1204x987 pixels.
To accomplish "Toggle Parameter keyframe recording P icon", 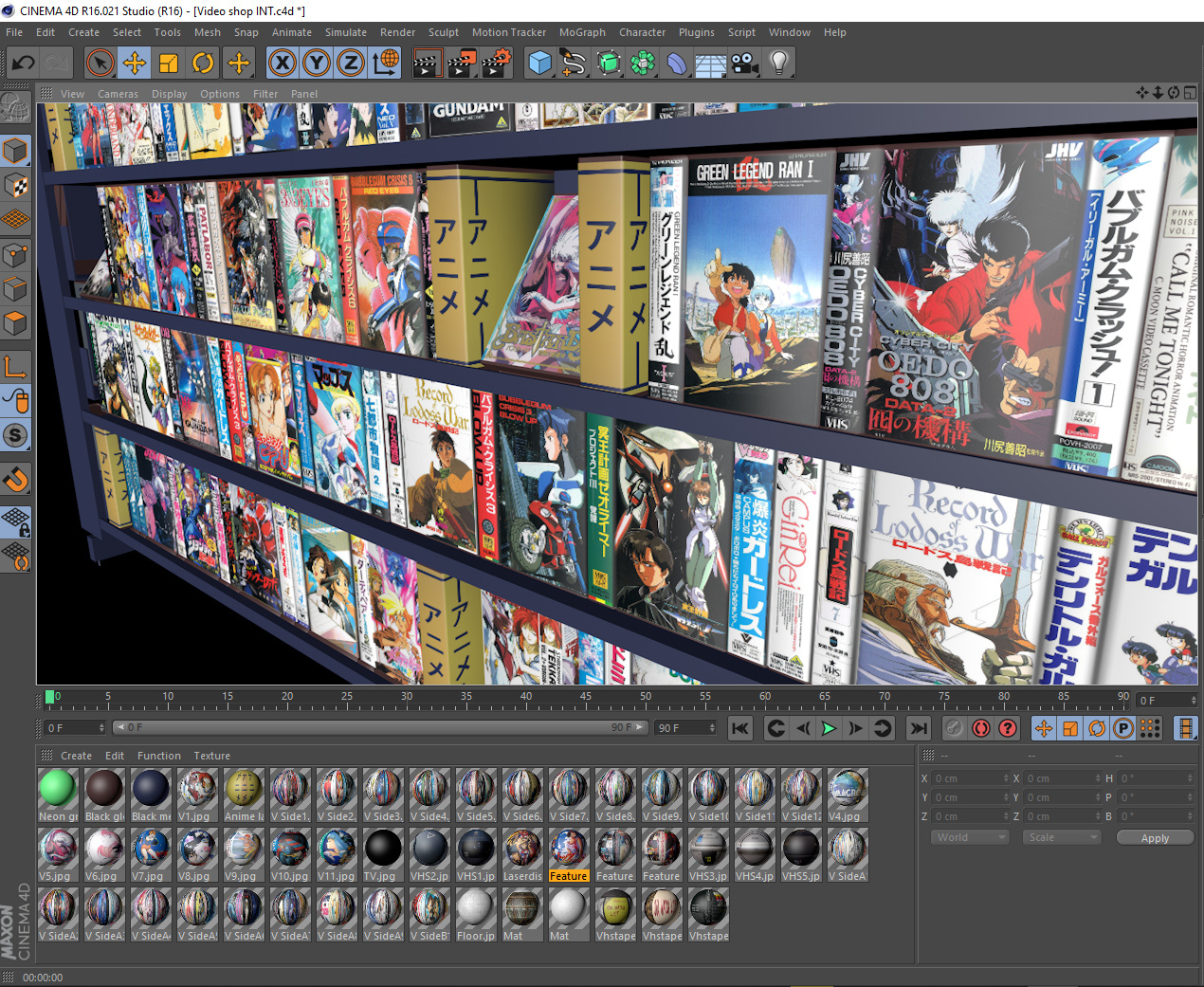I will [1123, 728].
